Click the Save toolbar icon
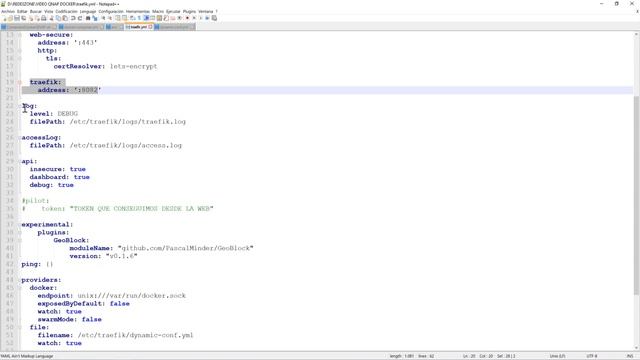640x360 pixels. [x=16, y=18]
